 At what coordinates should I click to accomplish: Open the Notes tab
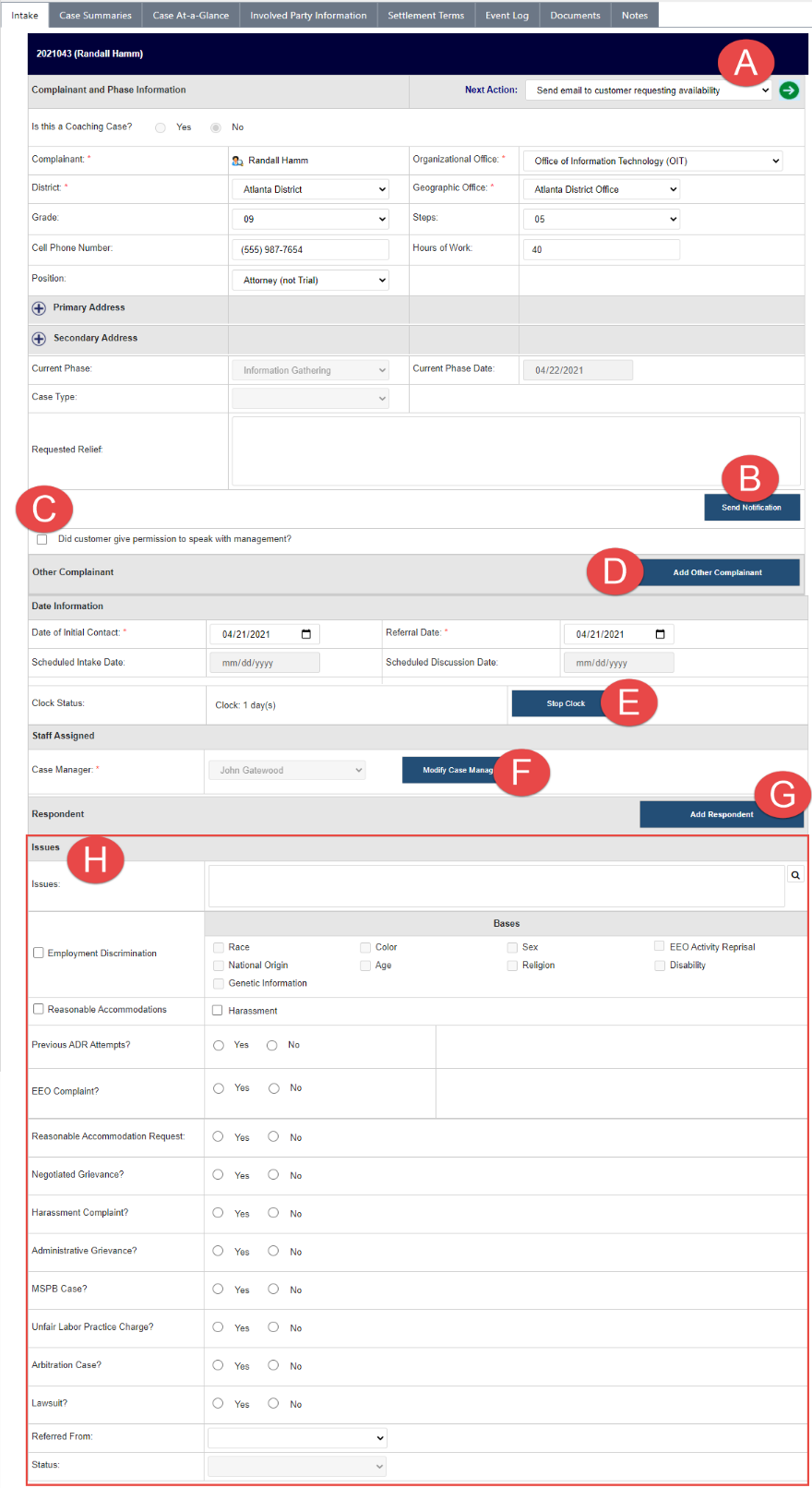(x=635, y=15)
